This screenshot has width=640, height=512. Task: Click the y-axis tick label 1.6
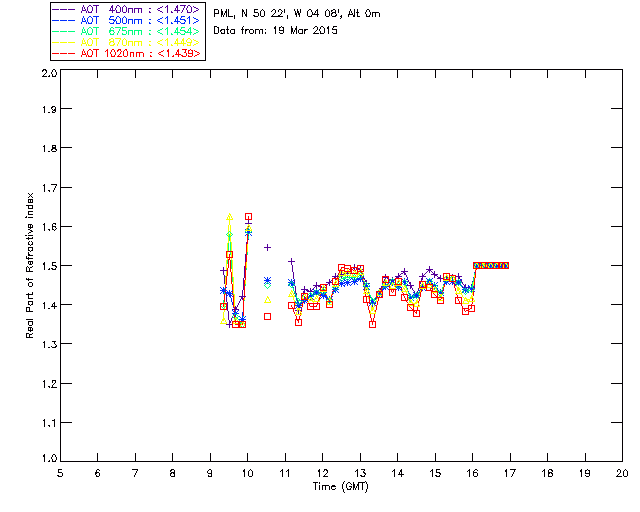(49, 227)
